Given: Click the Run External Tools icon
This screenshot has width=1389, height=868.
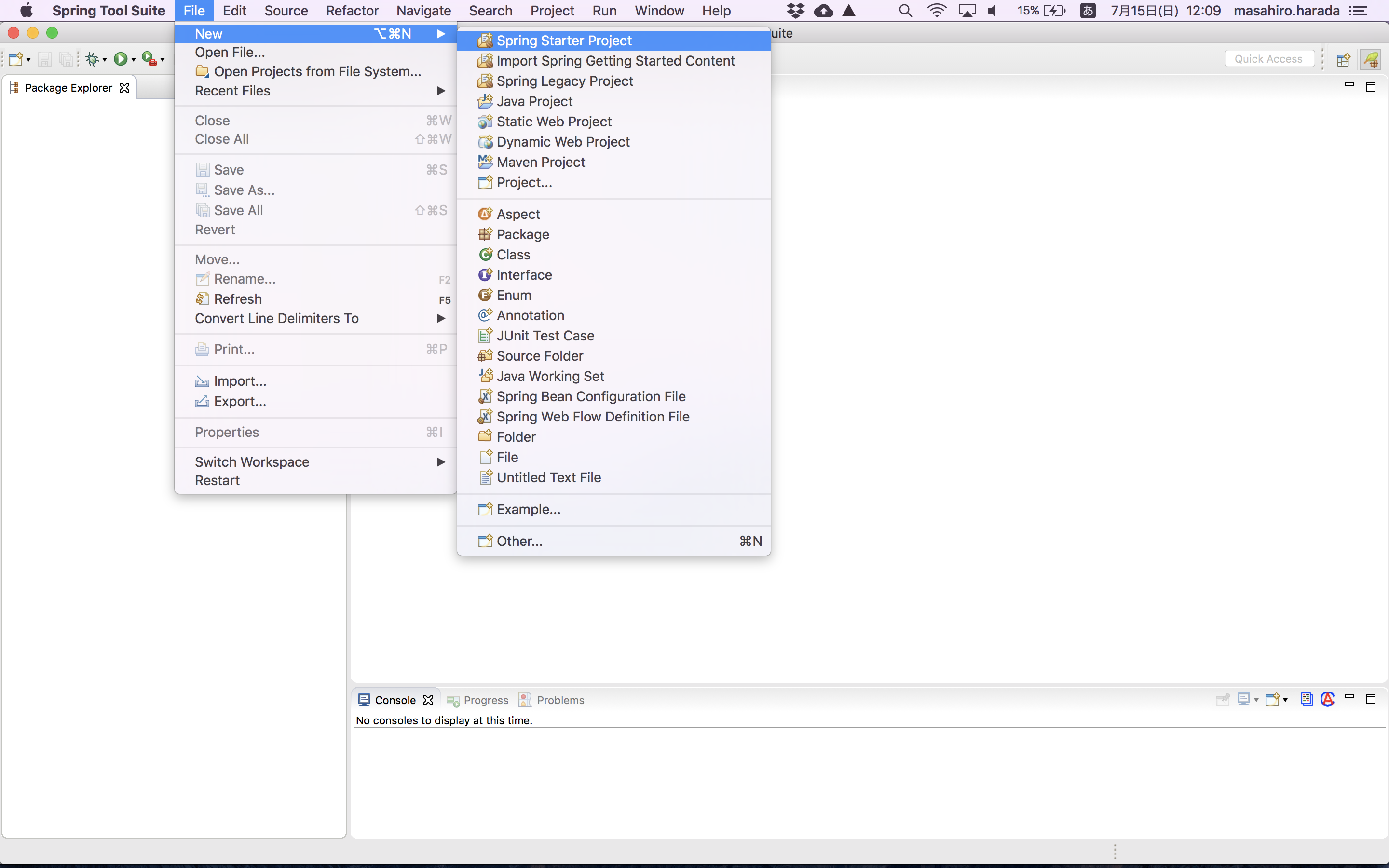Looking at the screenshot, I should [149, 59].
